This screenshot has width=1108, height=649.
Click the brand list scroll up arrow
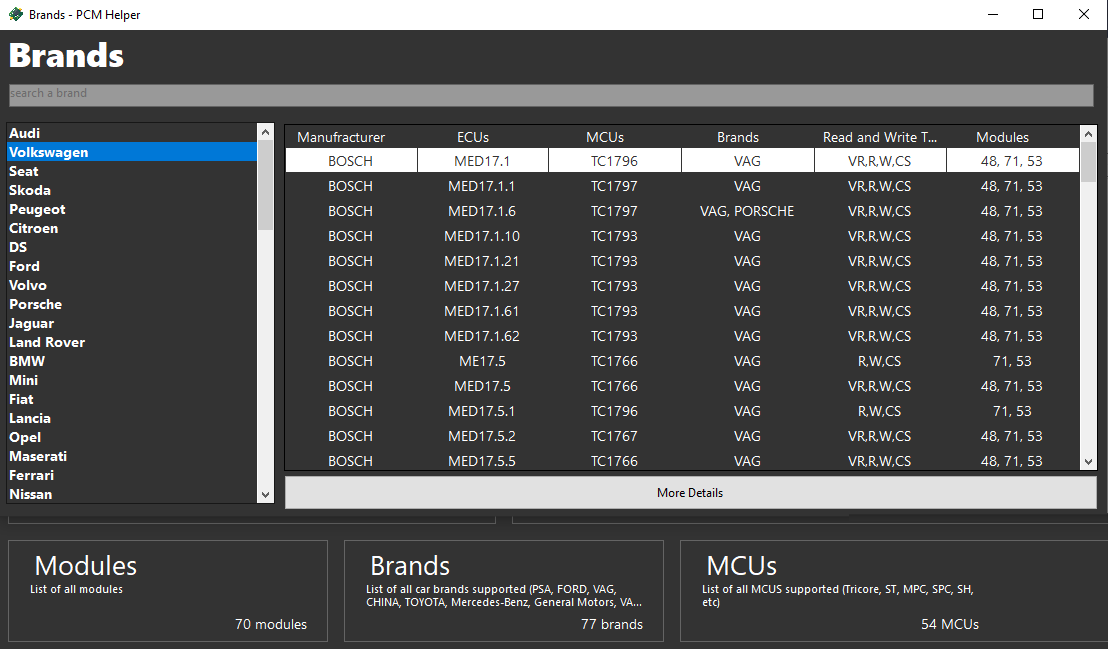point(266,132)
